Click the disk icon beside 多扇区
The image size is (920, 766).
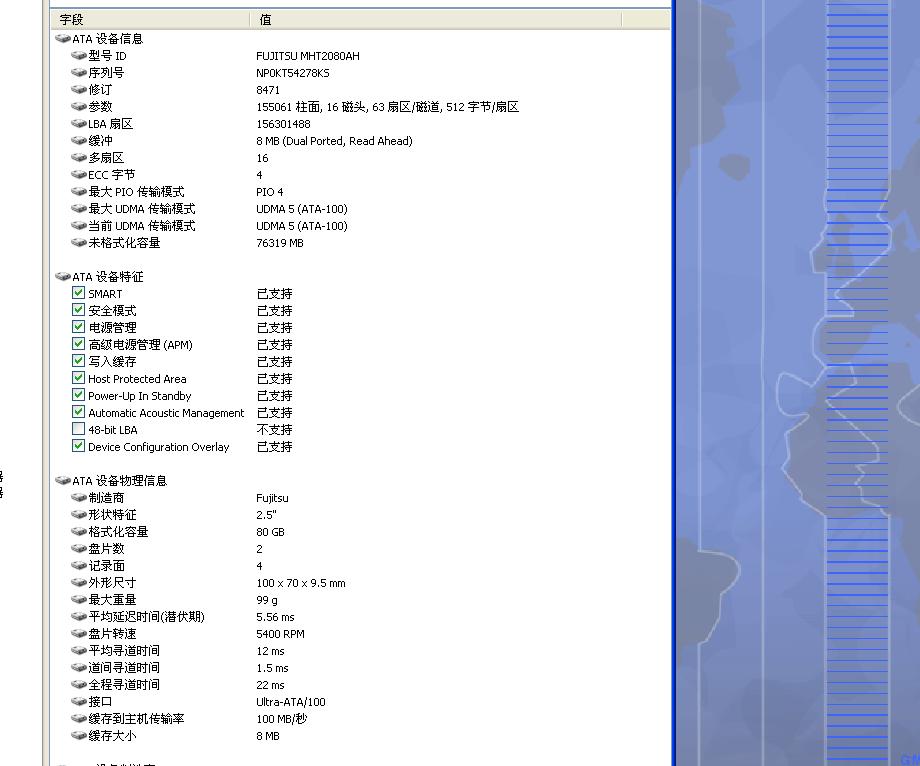pos(79,158)
